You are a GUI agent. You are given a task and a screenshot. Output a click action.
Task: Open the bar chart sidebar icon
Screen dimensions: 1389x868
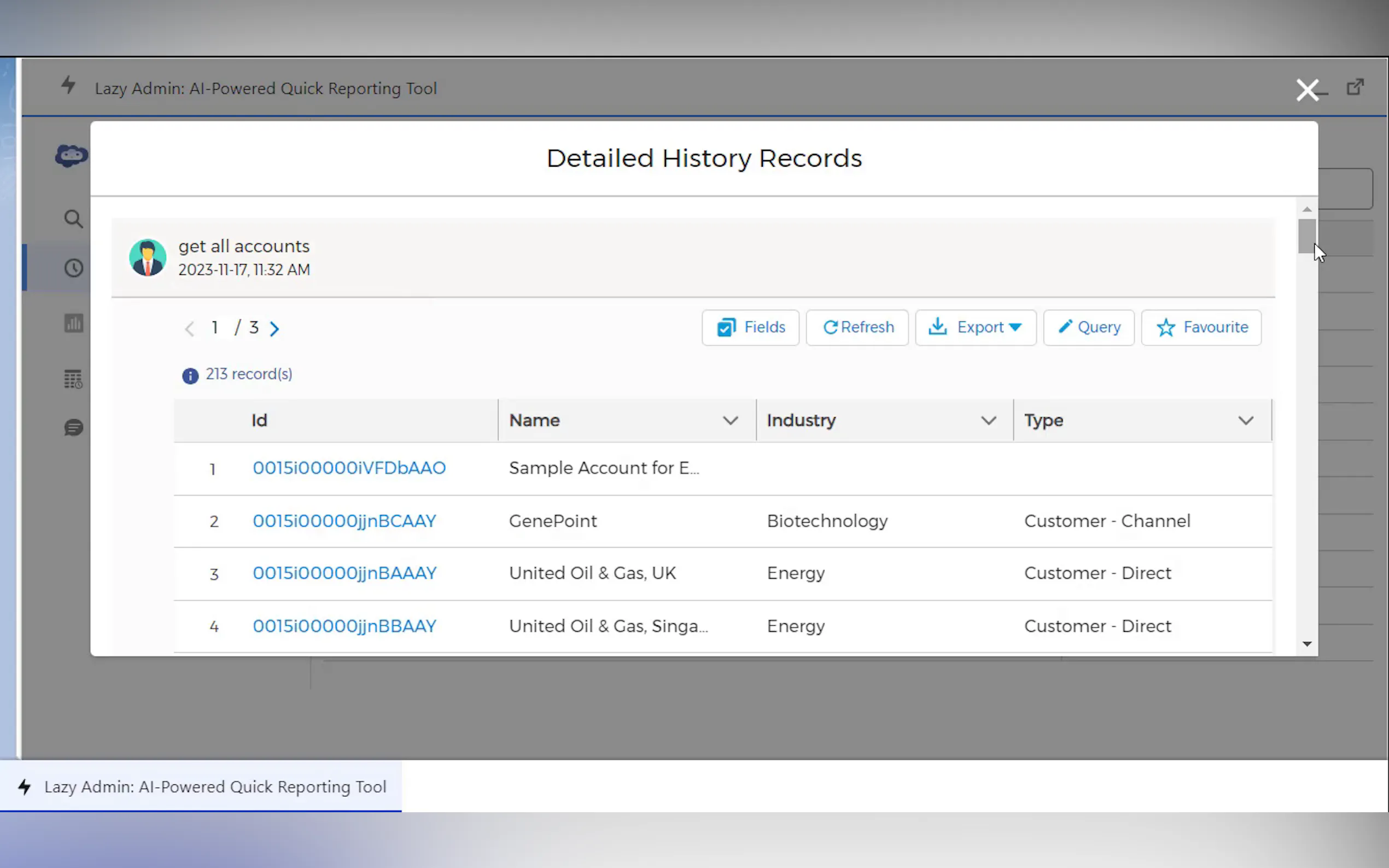pos(73,323)
